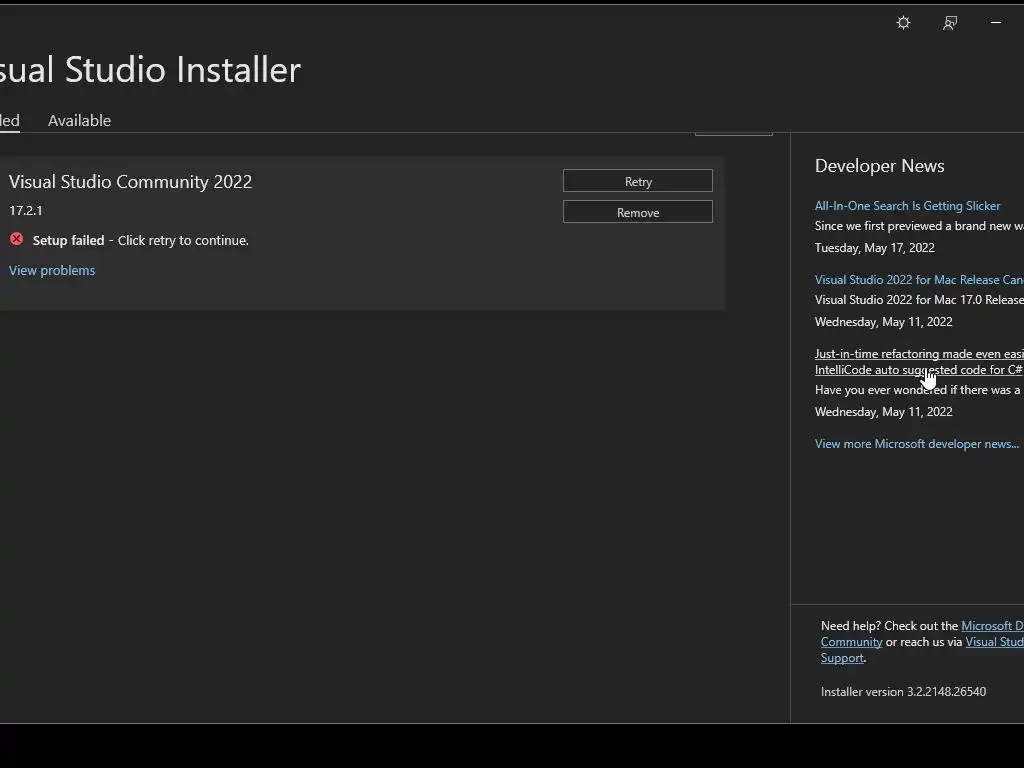Select 'Since we first previewed' summary text
The width and height of the screenshot is (1024, 768).
[x=919, y=226]
